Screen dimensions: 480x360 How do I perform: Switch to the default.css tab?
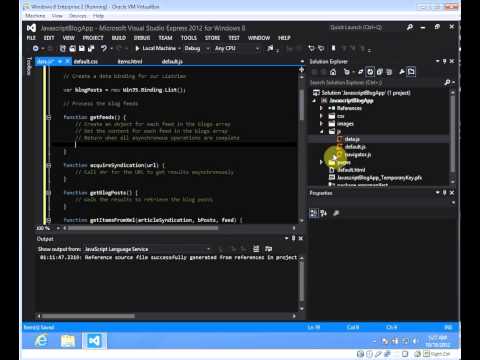click(86, 62)
